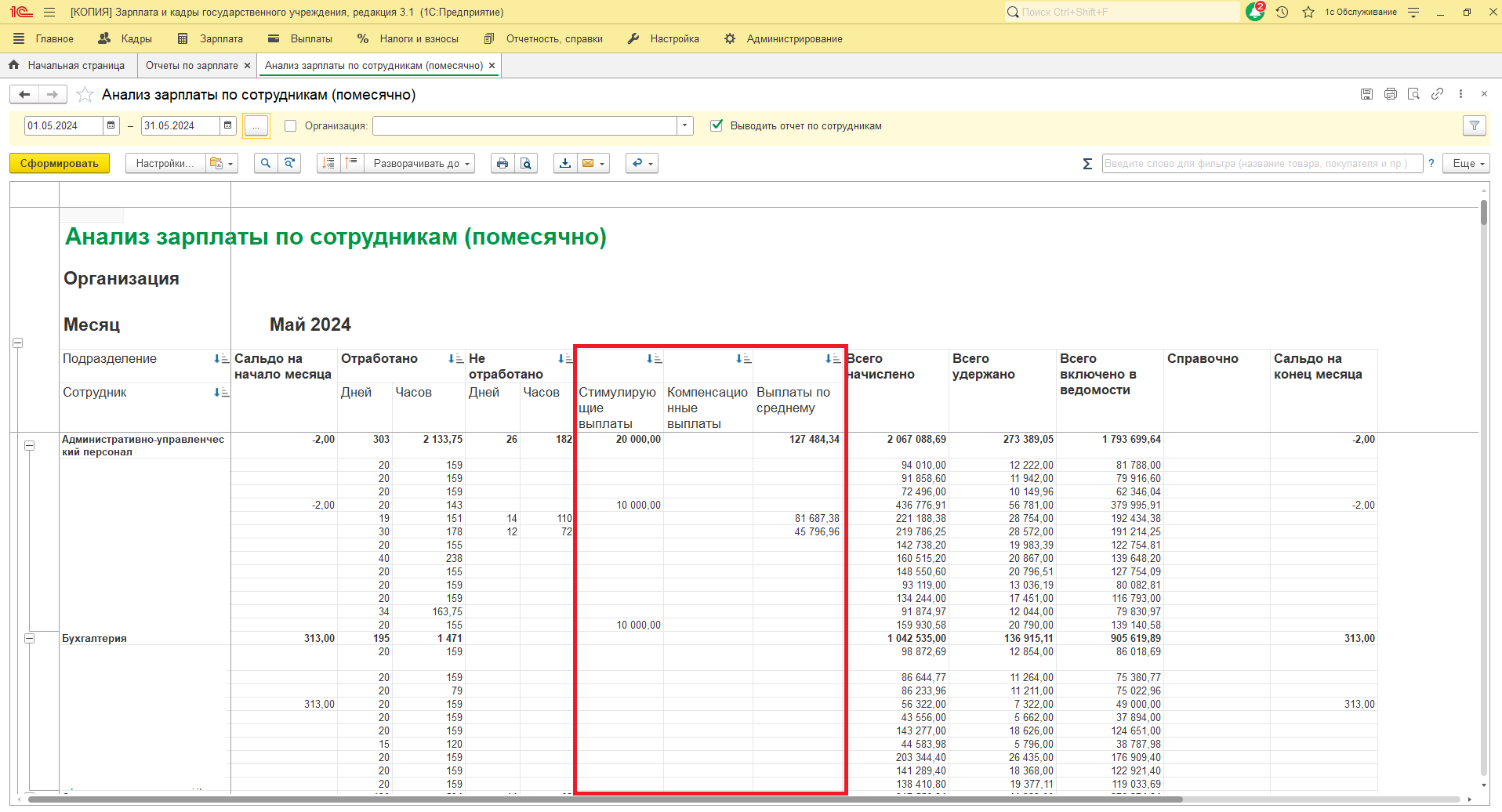Click the start date field 01.05.2024
1502x812 pixels.
pos(63,125)
